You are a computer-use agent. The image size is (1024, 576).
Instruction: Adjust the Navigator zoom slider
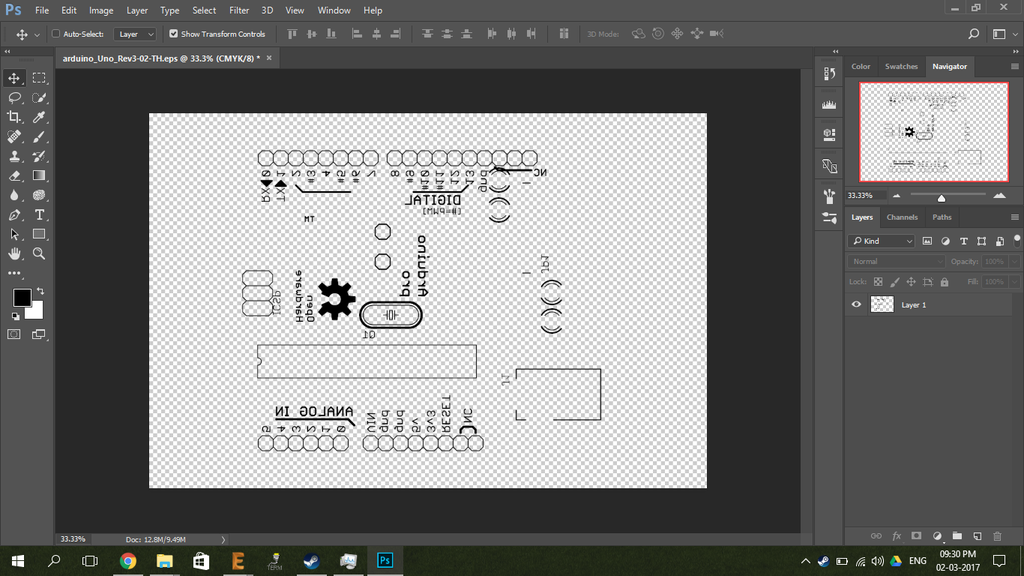941,197
